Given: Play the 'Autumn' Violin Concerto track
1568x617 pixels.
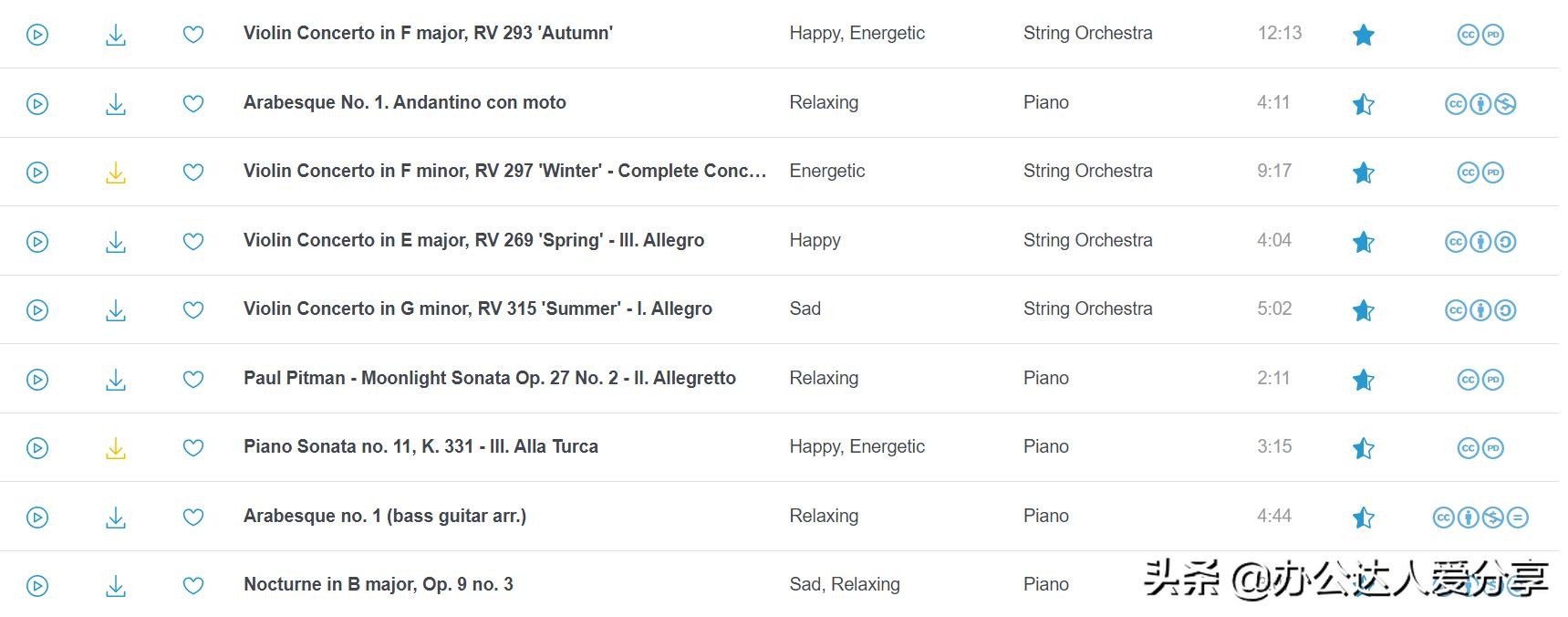Looking at the screenshot, I should coord(37,35).
